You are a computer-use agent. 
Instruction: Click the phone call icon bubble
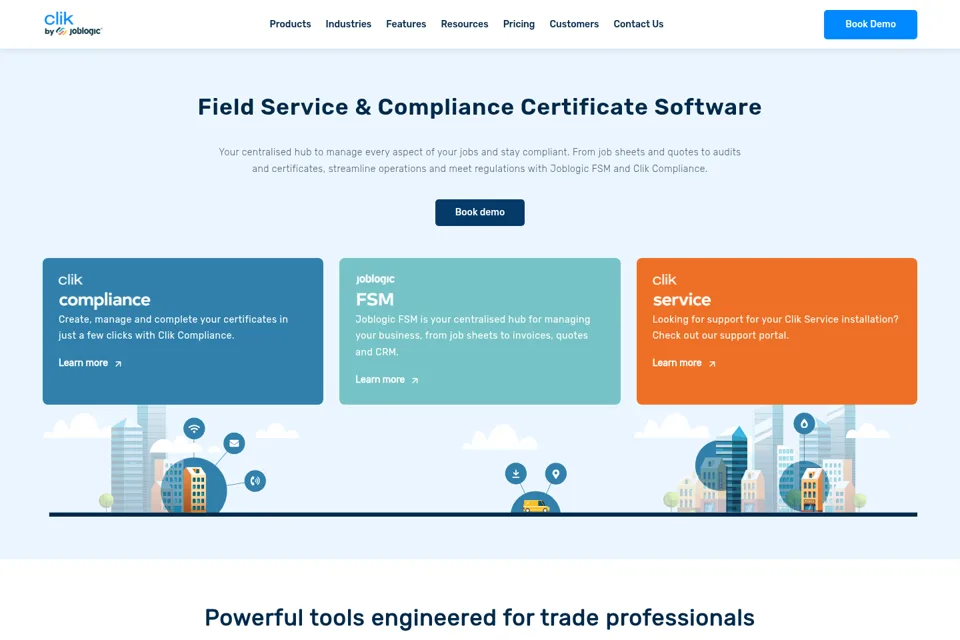255,481
